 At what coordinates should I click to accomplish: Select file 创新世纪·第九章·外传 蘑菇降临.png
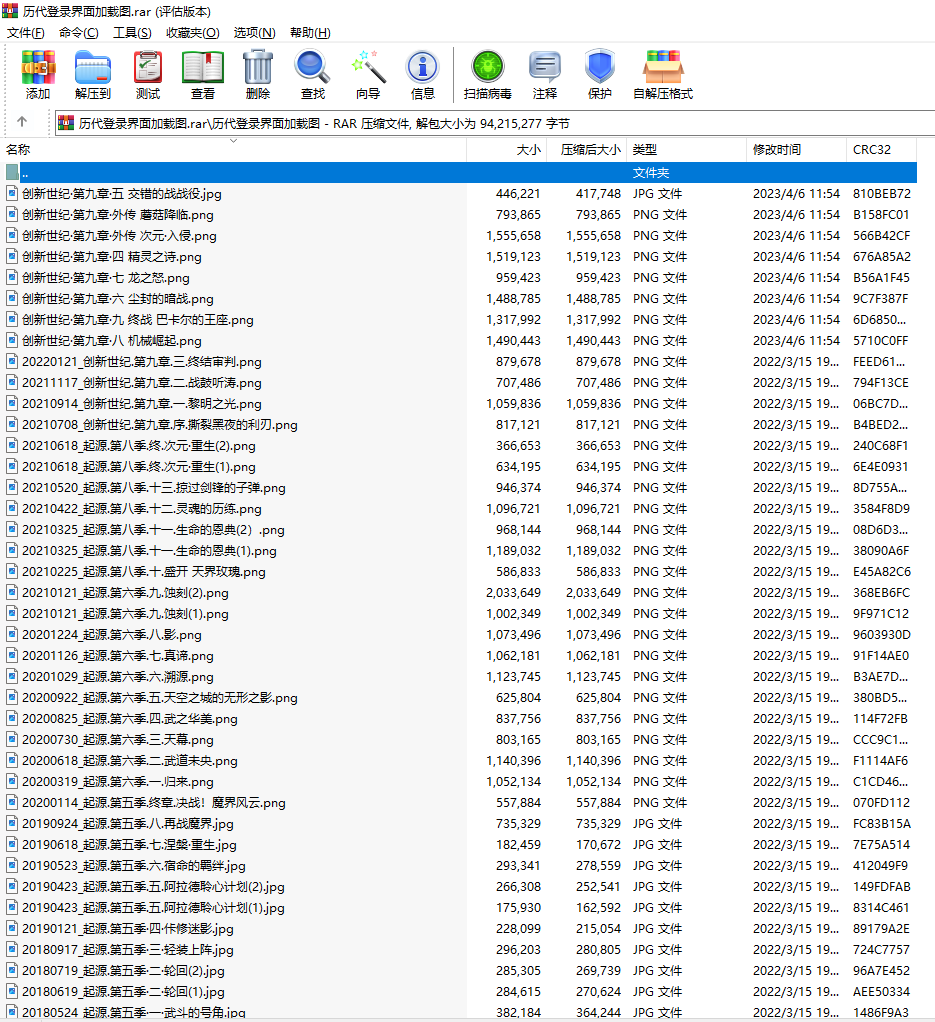click(x=117, y=214)
